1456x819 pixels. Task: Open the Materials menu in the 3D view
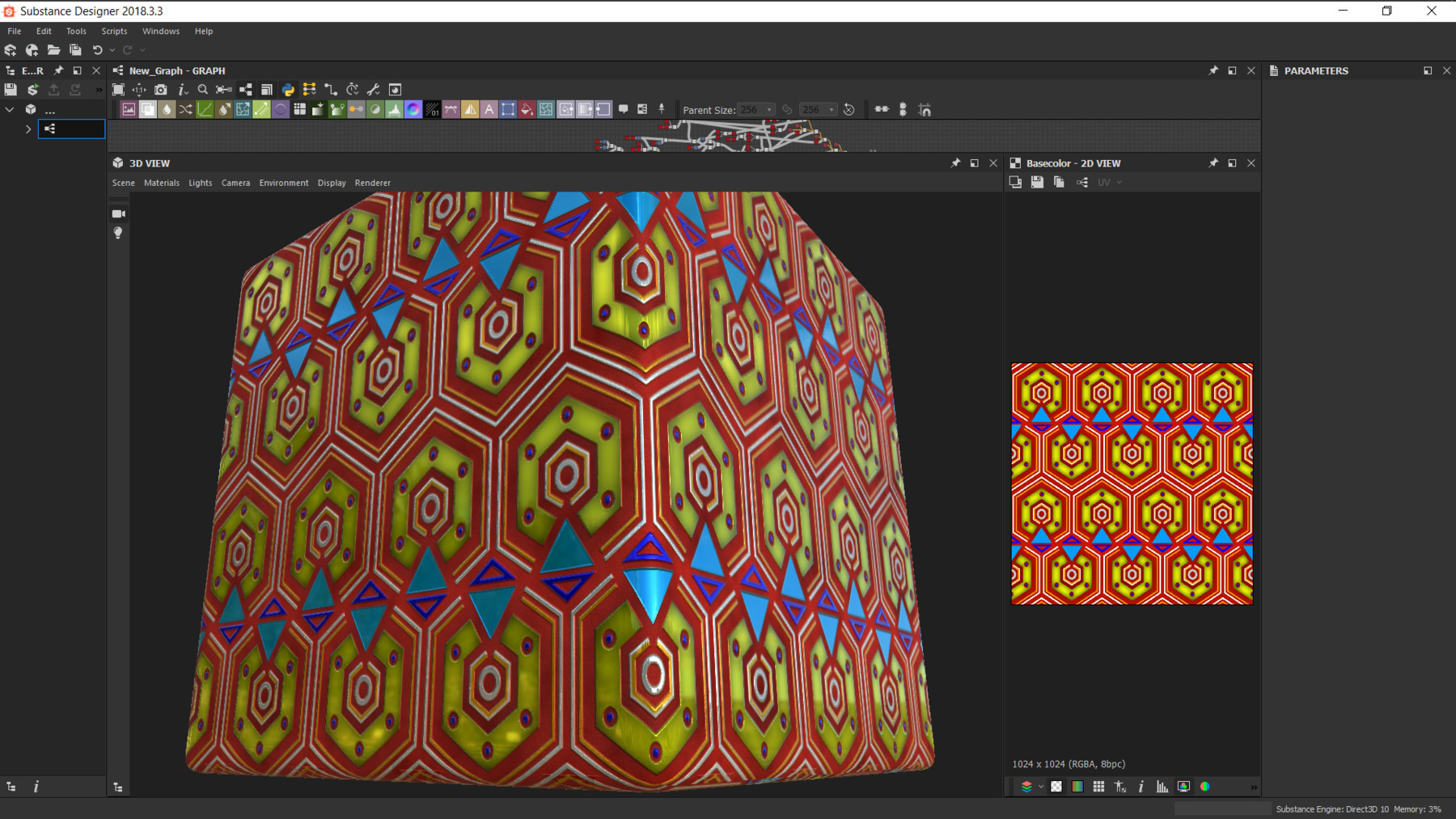click(x=162, y=183)
